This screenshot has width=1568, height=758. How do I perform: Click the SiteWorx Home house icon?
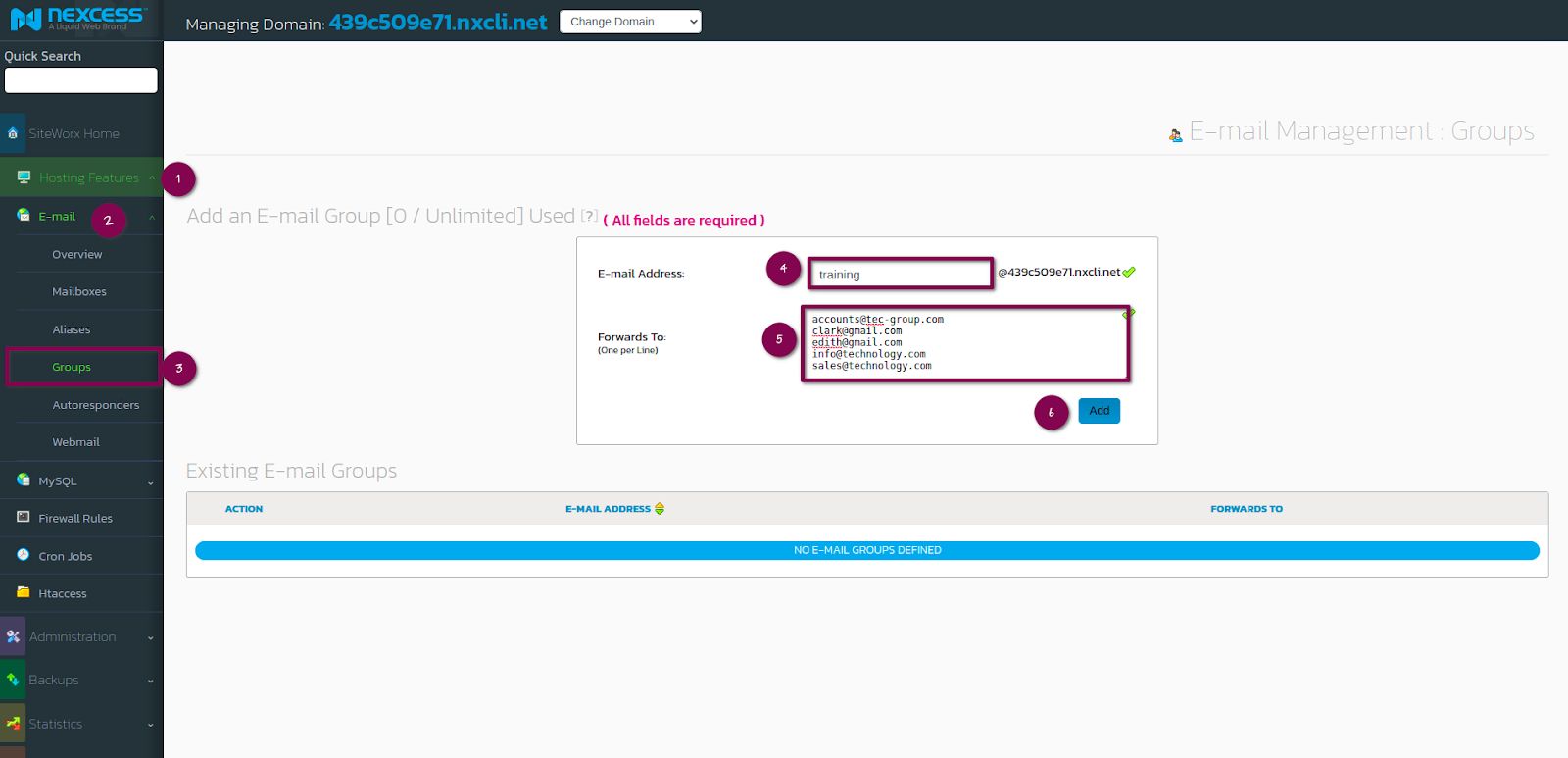13,133
